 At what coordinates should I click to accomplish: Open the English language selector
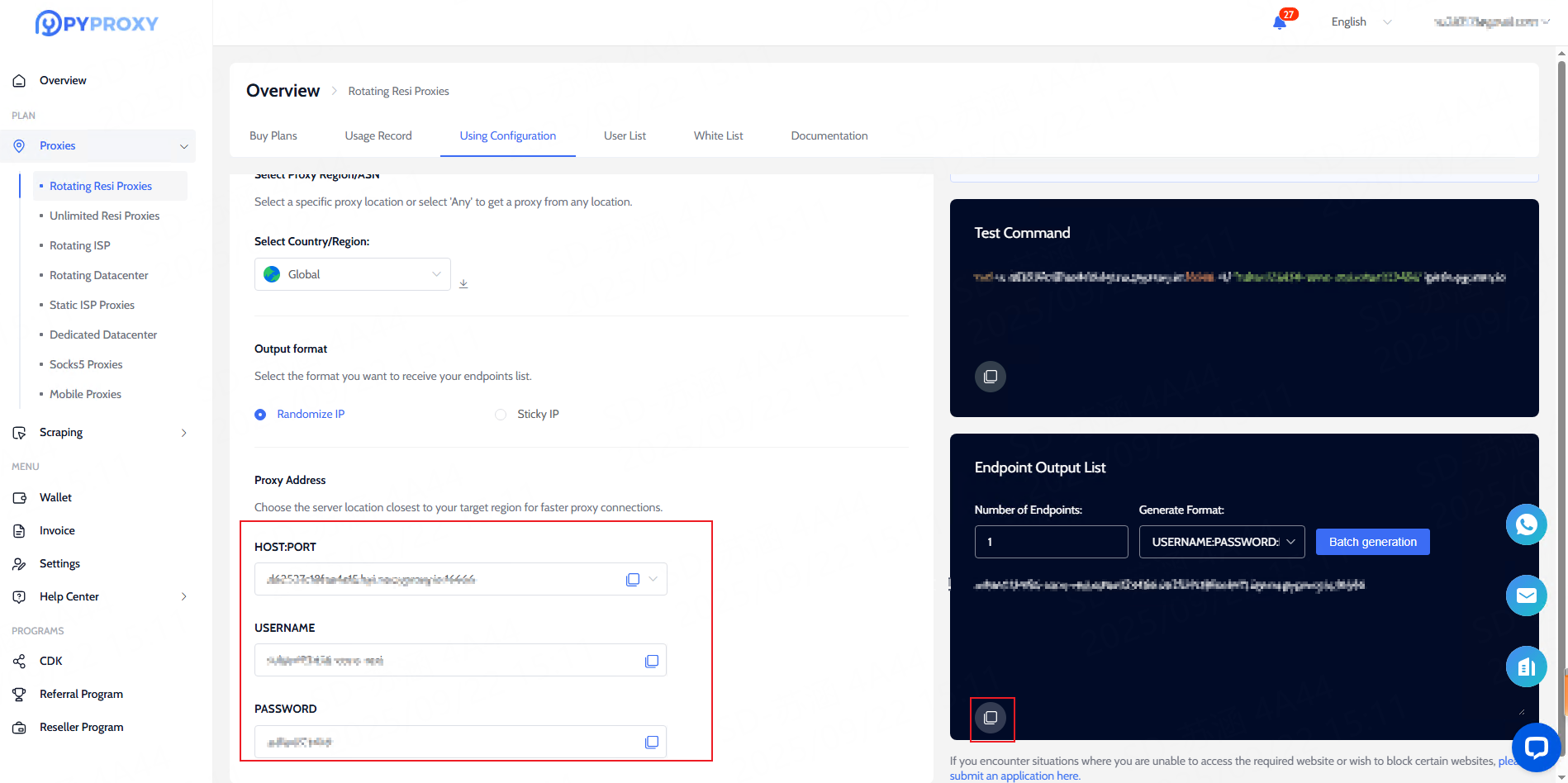pyautogui.click(x=1360, y=22)
